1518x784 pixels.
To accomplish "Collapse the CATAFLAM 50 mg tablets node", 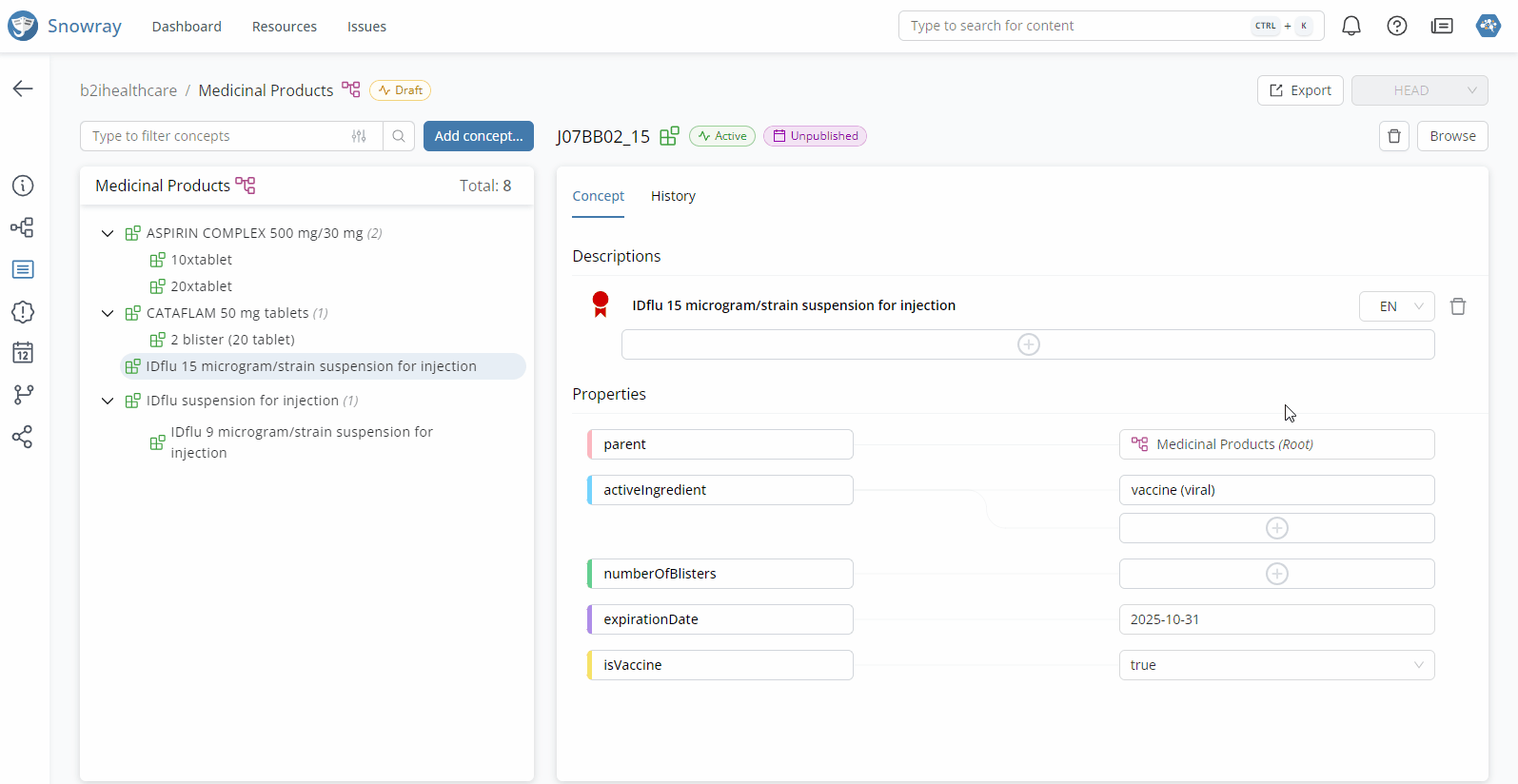I will (x=108, y=313).
